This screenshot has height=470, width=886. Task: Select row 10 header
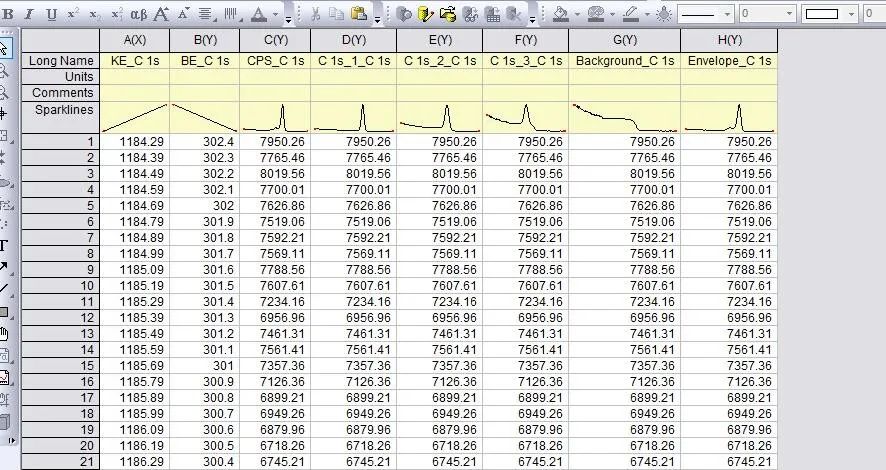pos(60,285)
